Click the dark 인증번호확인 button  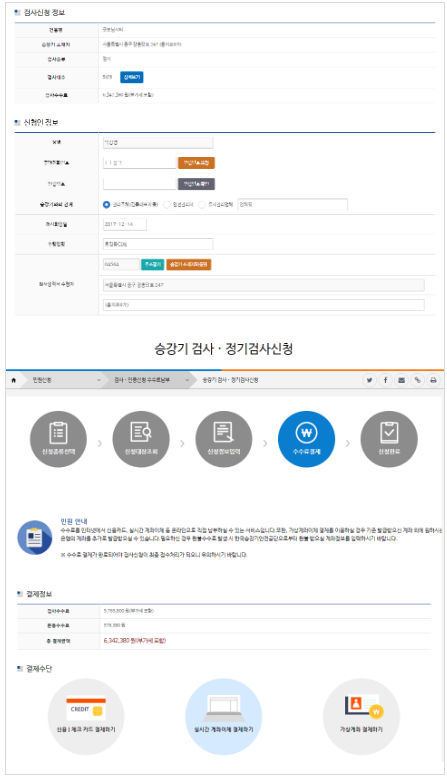click(x=196, y=184)
